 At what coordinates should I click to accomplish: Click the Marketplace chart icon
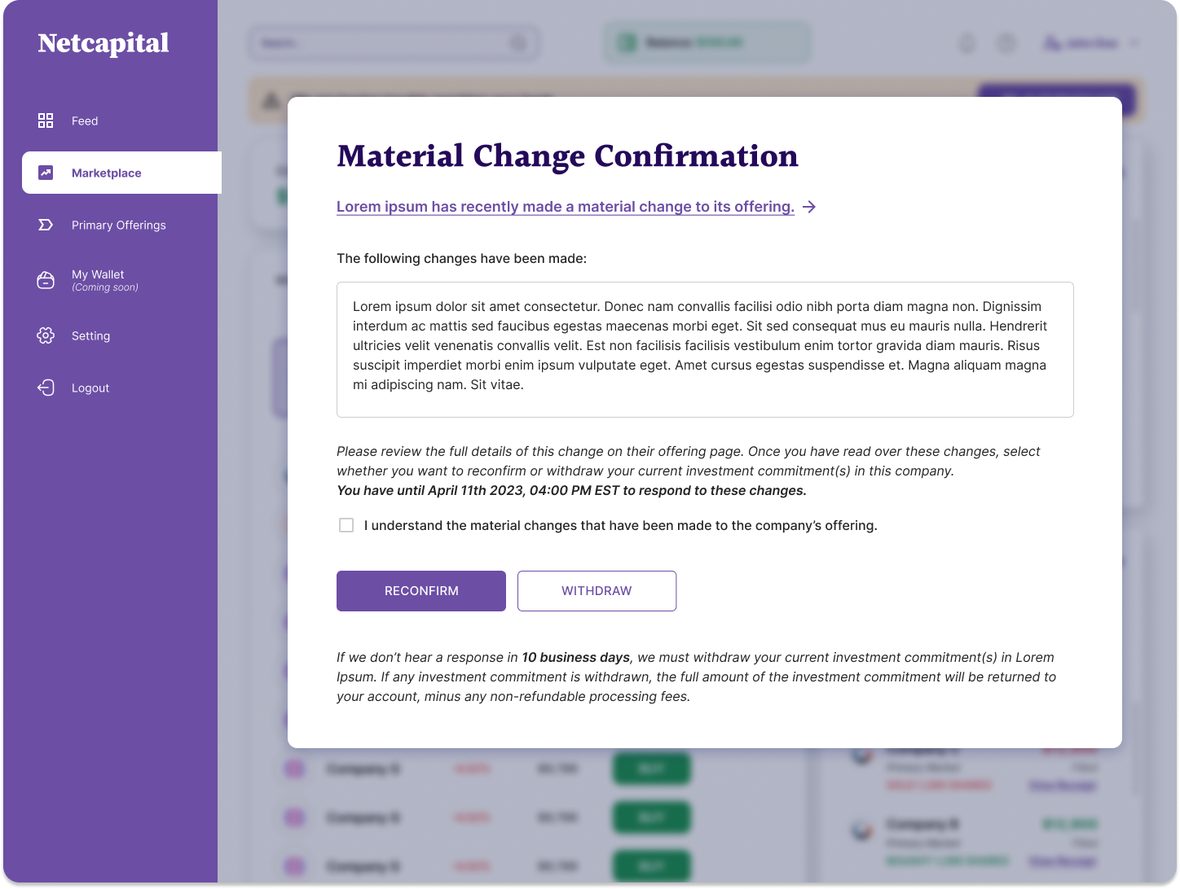(x=46, y=172)
